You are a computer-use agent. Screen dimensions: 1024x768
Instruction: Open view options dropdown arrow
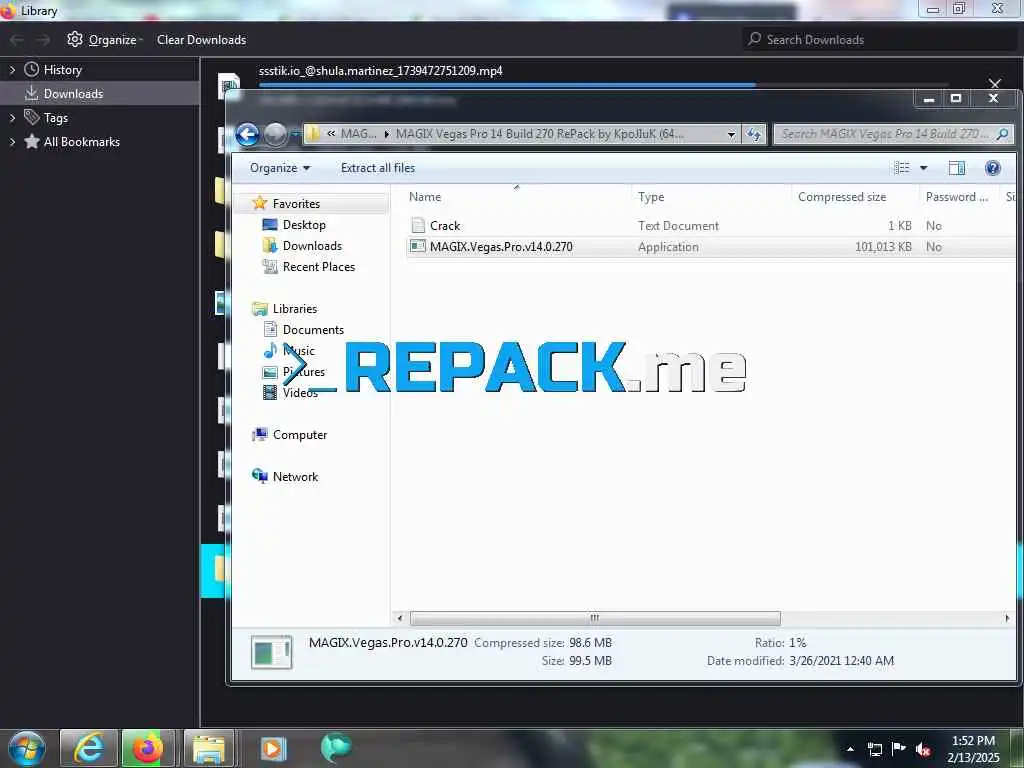pos(923,168)
